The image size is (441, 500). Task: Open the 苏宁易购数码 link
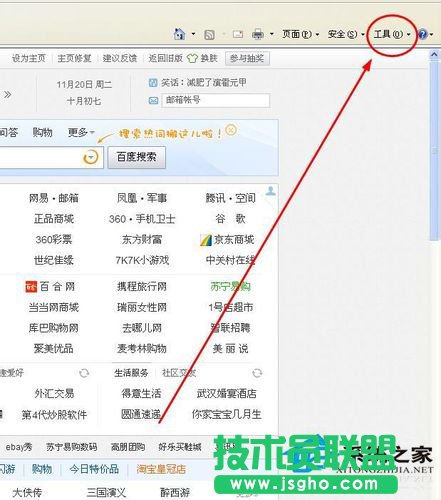click(x=71, y=447)
